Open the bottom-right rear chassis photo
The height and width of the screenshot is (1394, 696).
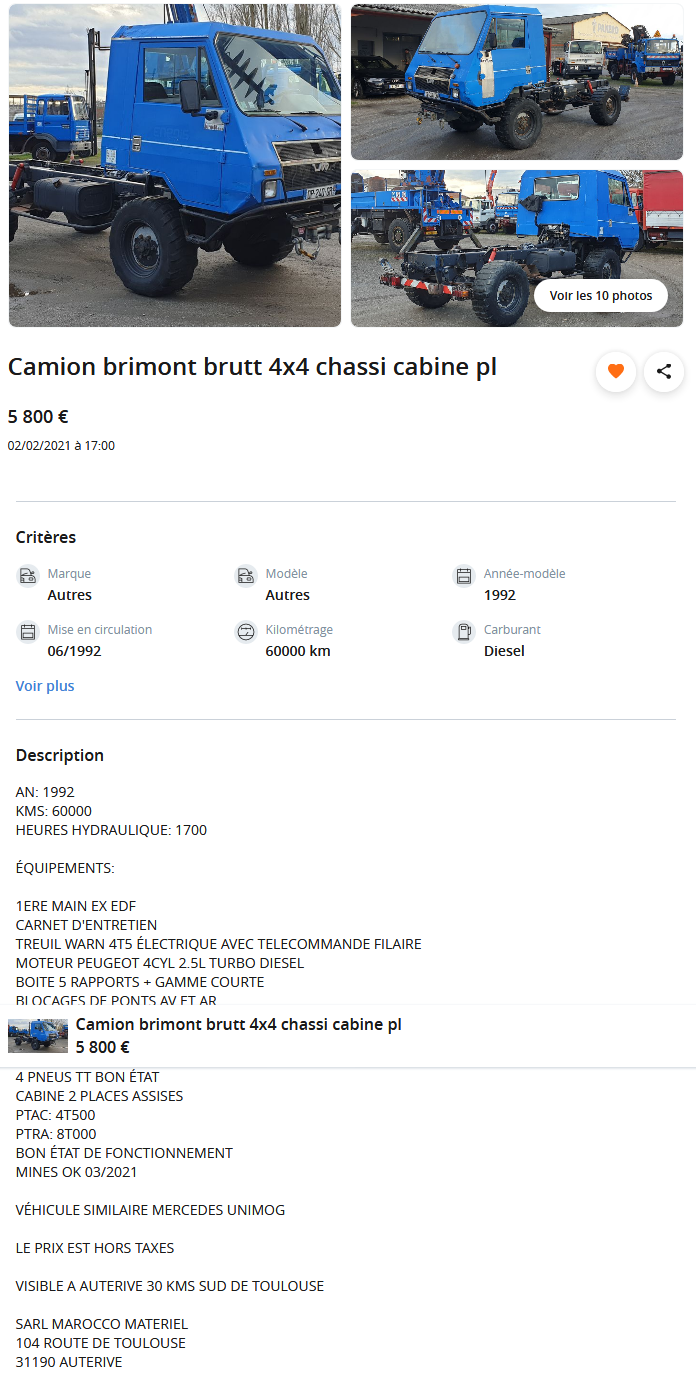[x=450, y=250]
